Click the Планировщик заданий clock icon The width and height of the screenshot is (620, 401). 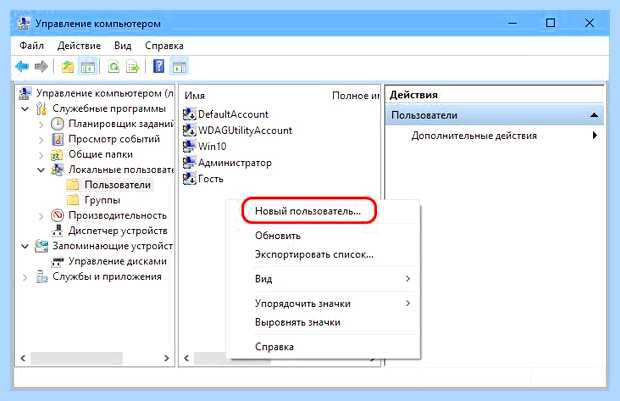57,124
